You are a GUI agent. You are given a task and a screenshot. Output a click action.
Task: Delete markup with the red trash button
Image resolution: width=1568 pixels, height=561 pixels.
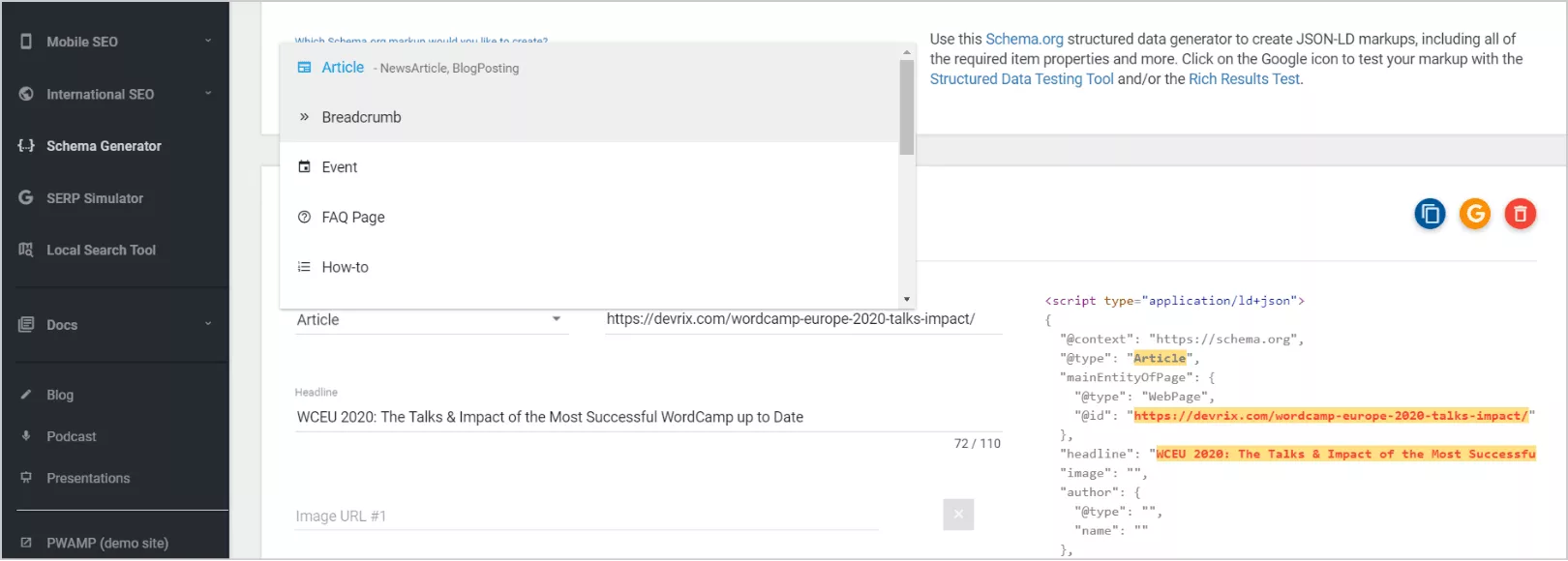click(1521, 214)
